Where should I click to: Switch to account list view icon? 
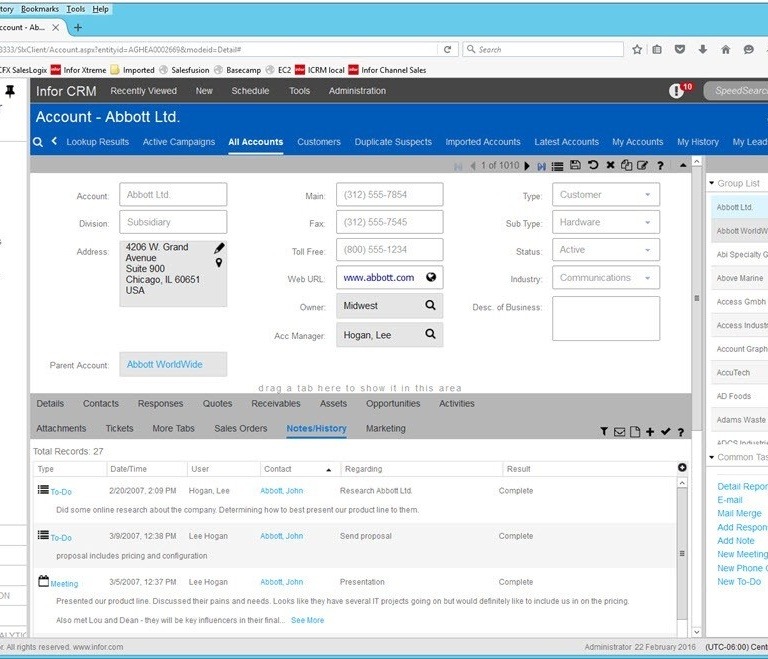pyautogui.click(x=557, y=166)
